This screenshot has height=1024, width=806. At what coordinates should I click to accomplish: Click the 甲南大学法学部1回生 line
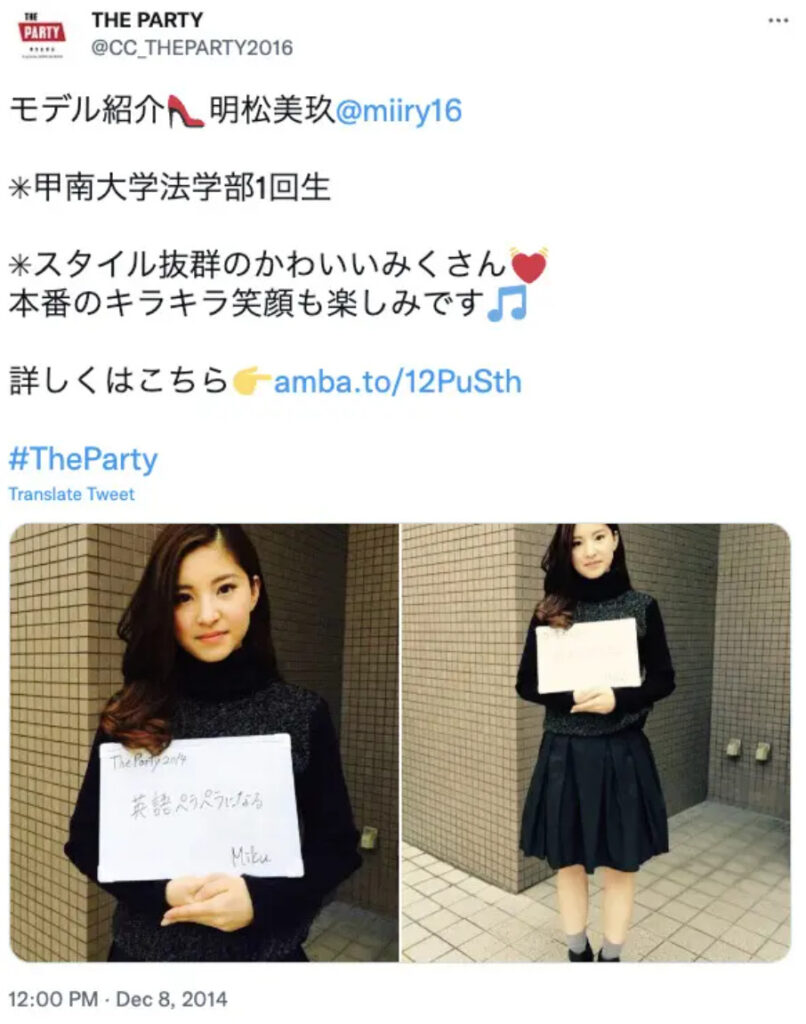click(170, 188)
